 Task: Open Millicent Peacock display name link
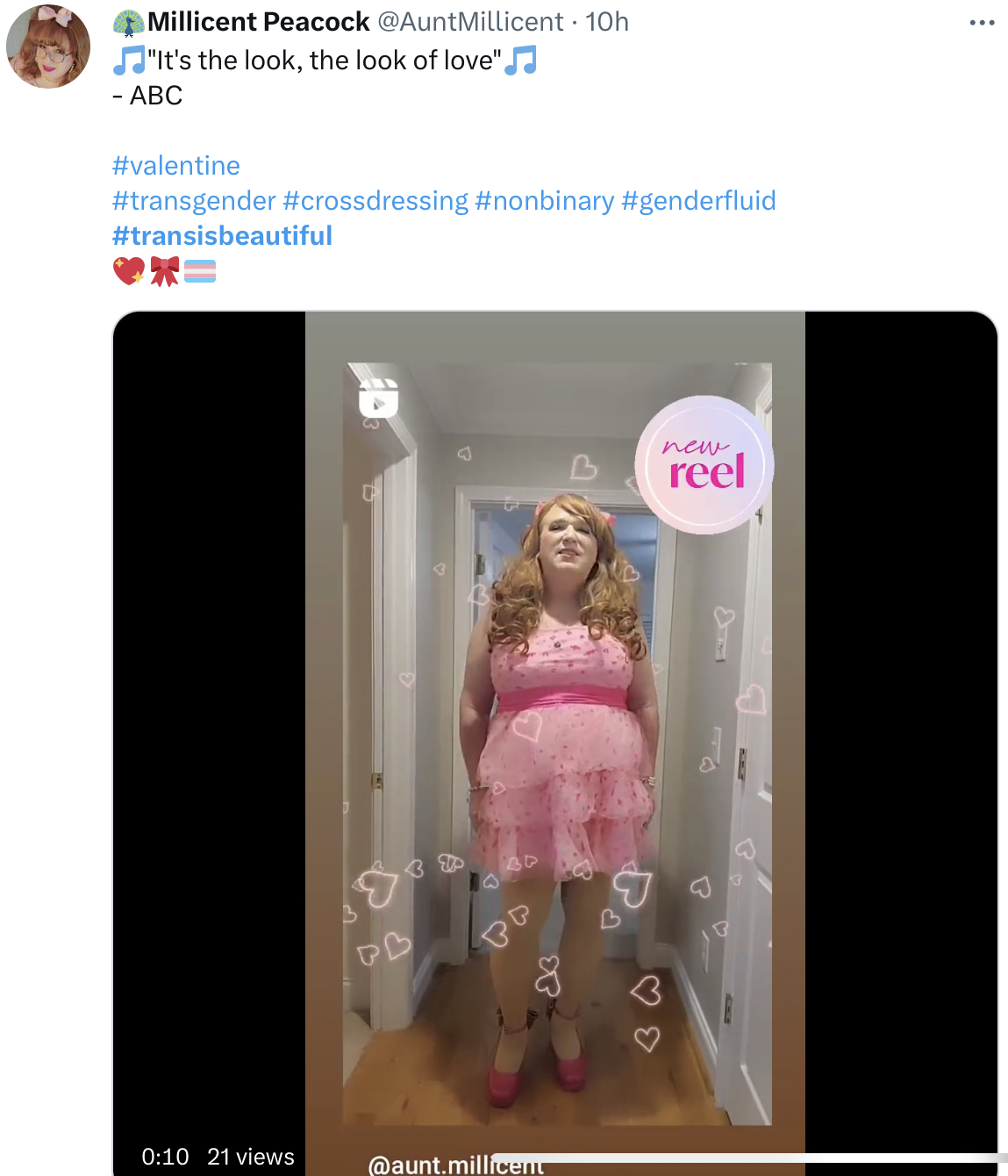click(x=259, y=22)
